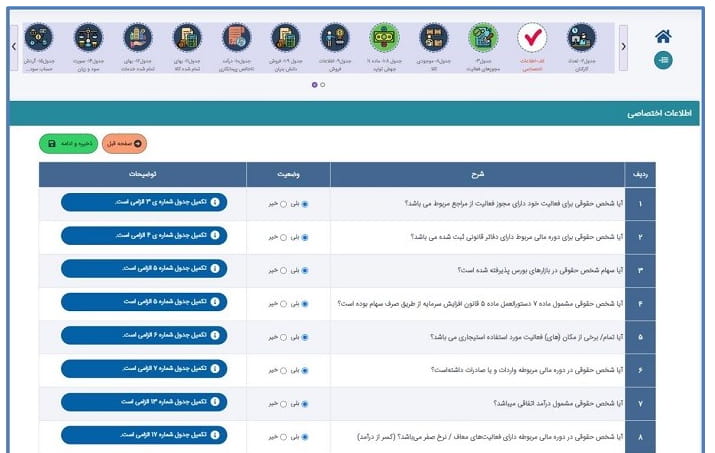Select the first (filled) carousel page dot

tap(315, 85)
